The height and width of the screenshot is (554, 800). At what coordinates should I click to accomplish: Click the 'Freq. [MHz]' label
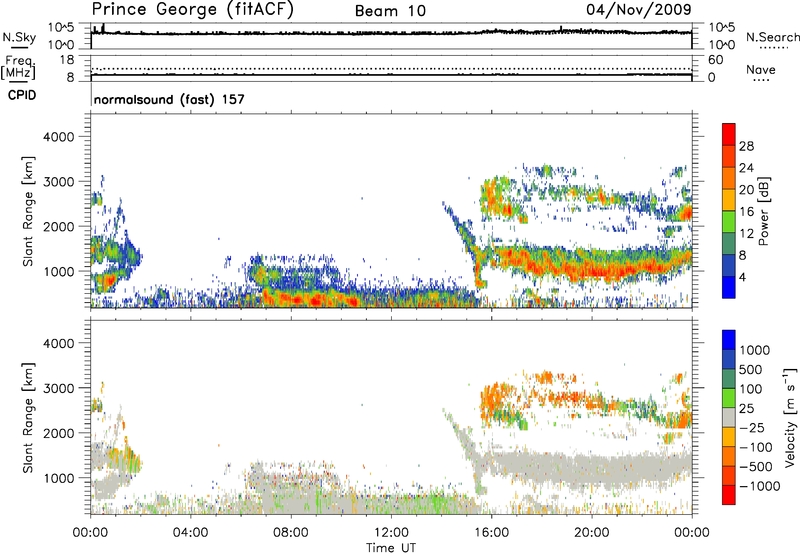point(18,67)
